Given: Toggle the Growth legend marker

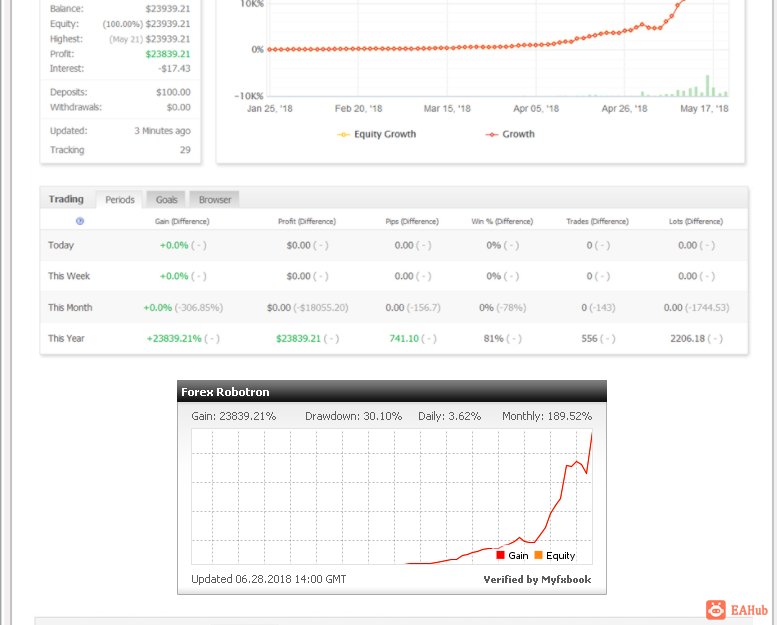Looking at the screenshot, I should pos(491,135).
